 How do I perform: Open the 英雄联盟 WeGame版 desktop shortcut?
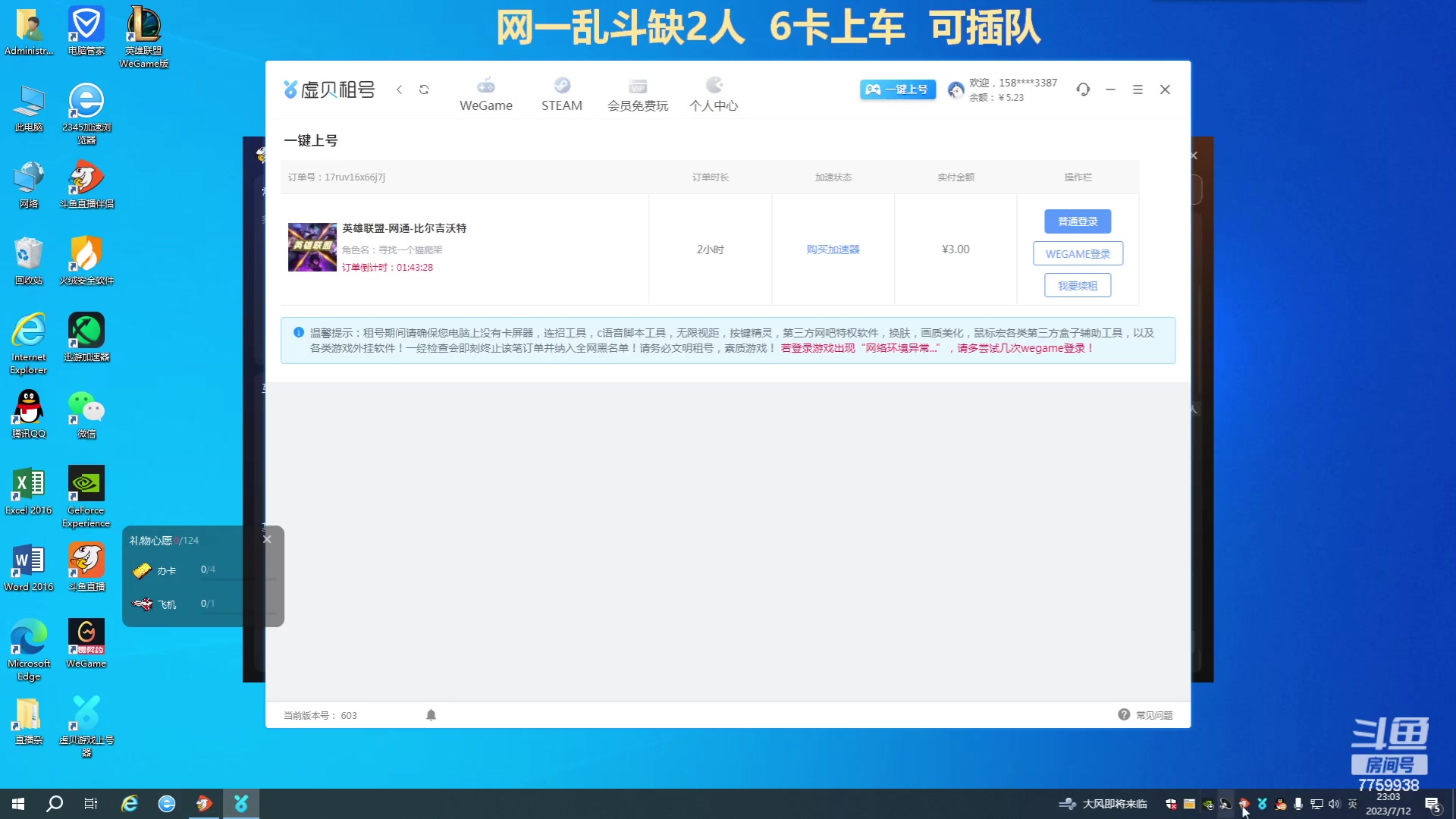[143, 37]
